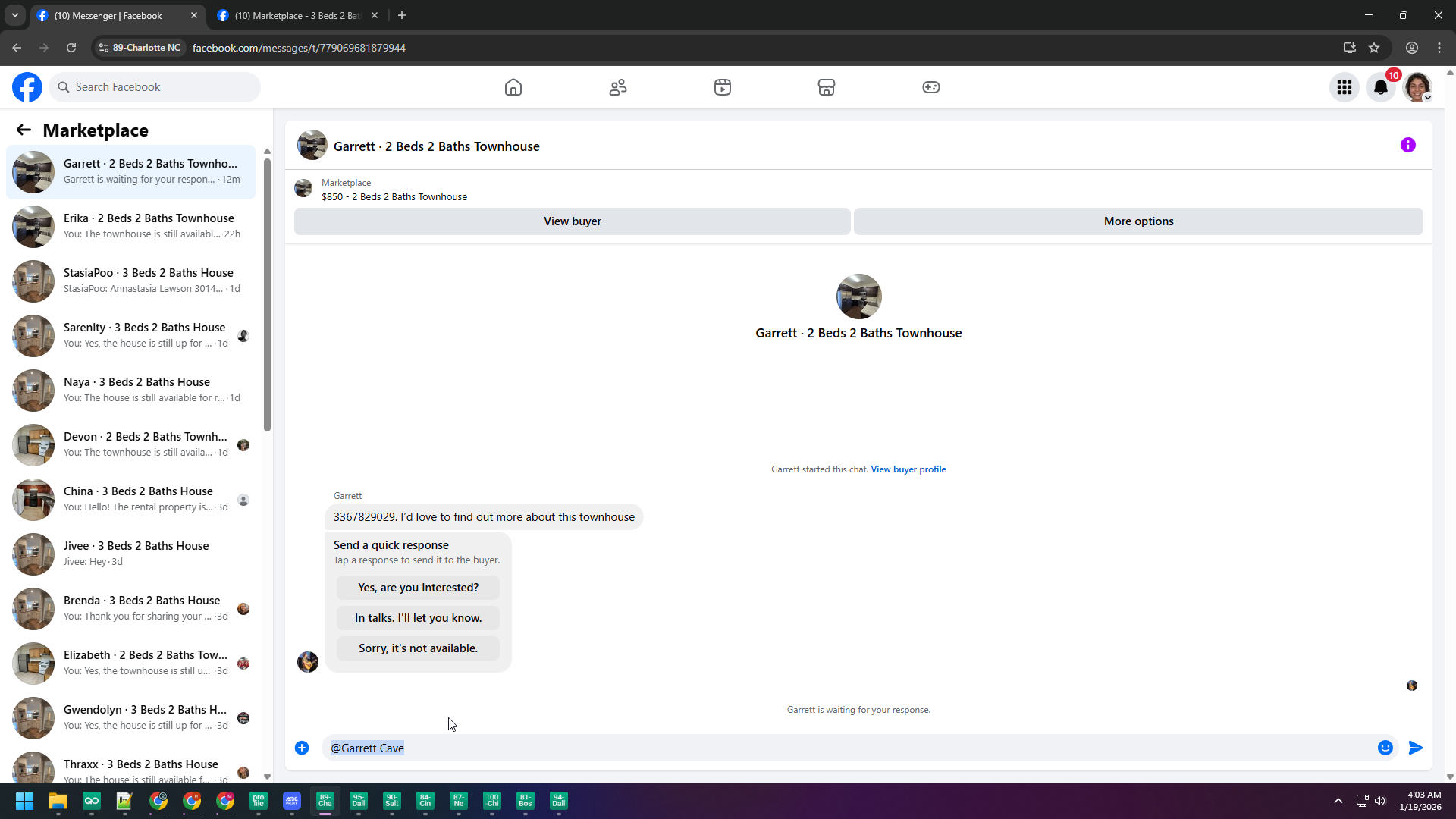Switch to the Marketplace 3 Beds browser tab
The image size is (1456, 819).
coord(296,16)
